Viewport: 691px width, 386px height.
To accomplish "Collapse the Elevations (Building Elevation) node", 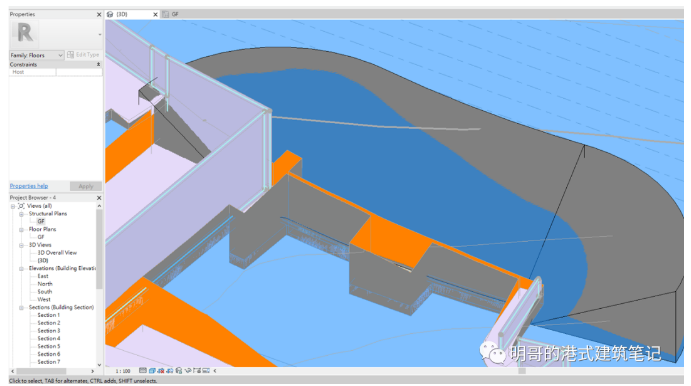I will [x=21, y=269].
